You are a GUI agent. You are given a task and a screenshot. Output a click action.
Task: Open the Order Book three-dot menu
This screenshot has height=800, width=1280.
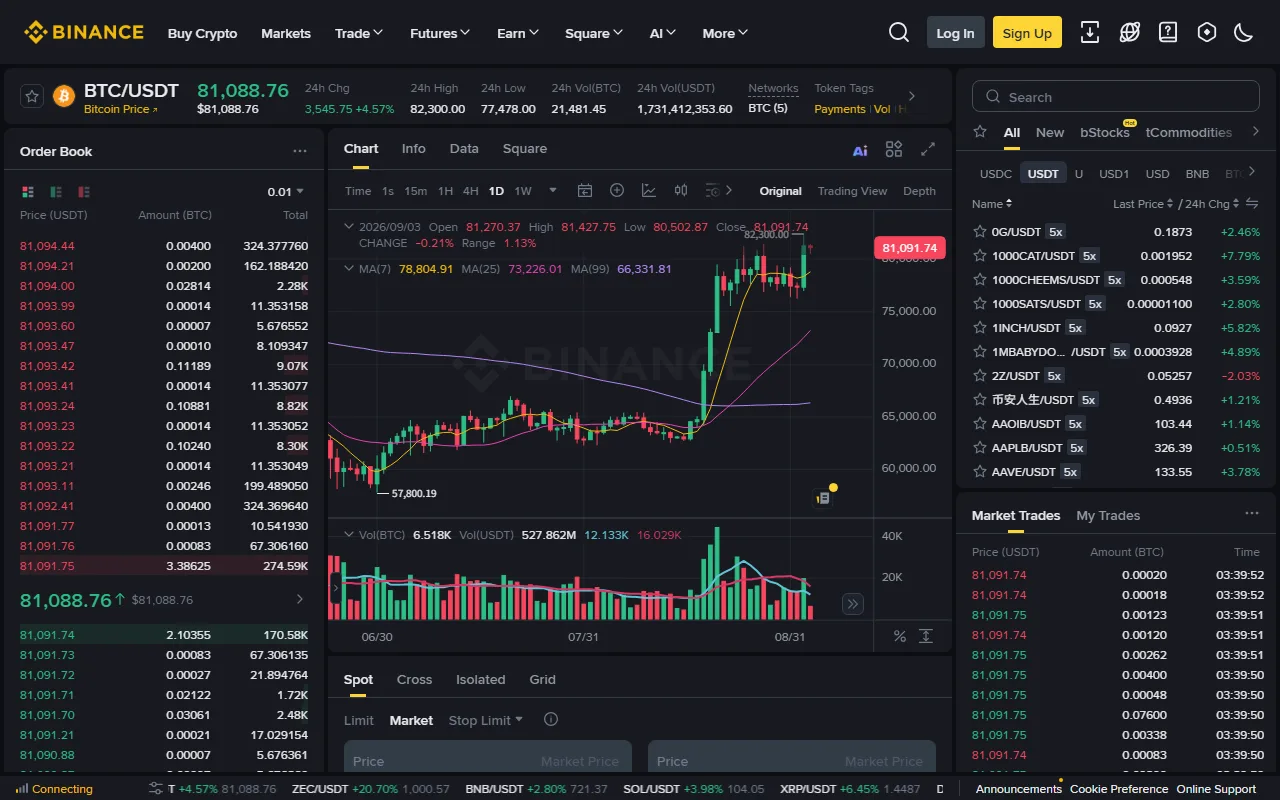pos(300,151)
